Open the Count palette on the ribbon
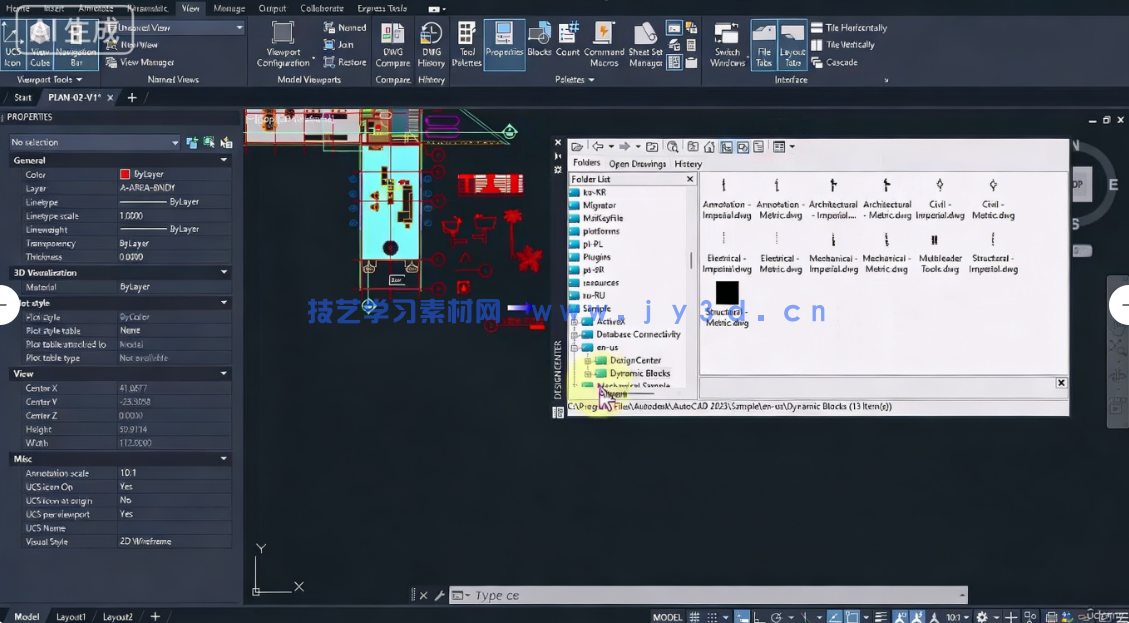The image size is (1129, 623). point(567,42)
